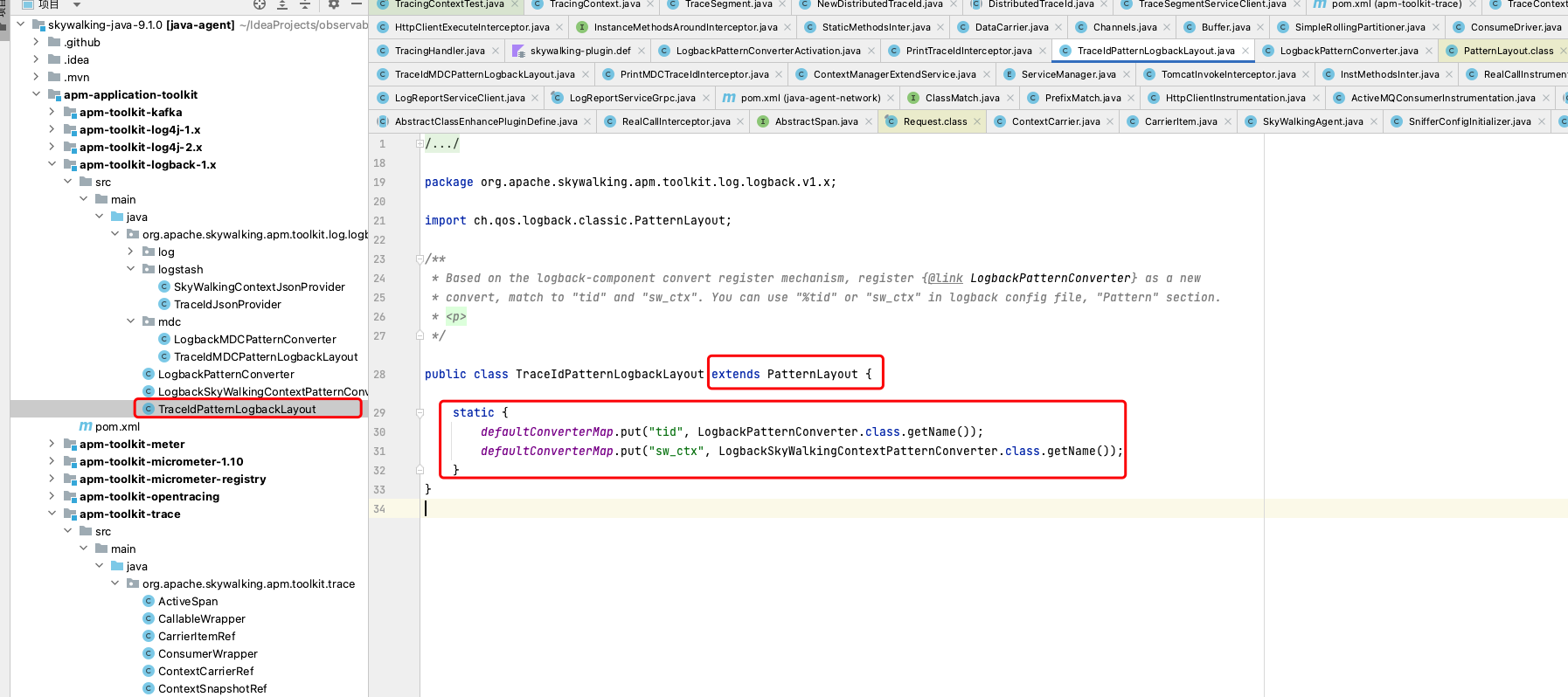Screen dimensions: 1568x697
Task: Close the TraceIdPatternLogbackLayout.java tab
Action: (x=1245, y=51)
